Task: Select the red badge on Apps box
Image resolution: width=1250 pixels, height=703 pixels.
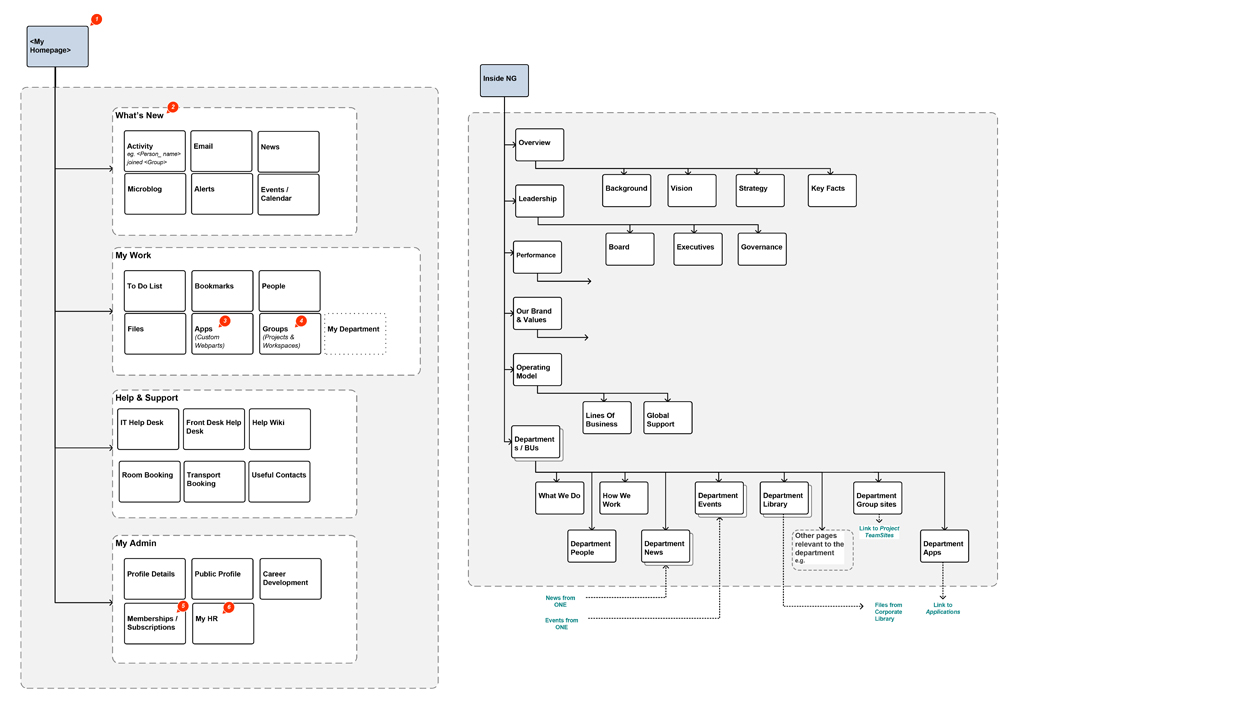Action: (225, 321)
